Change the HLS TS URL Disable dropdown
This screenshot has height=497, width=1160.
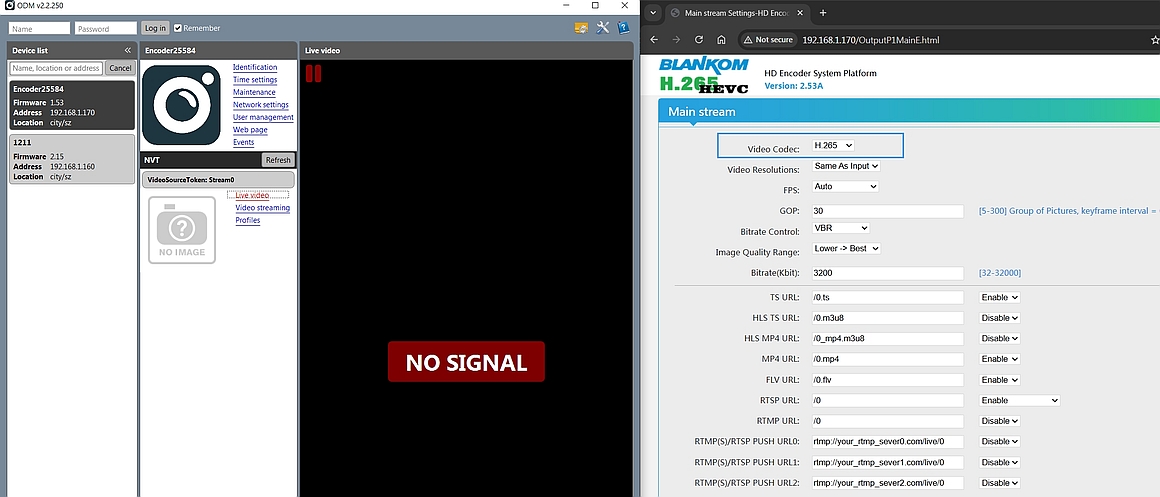(x=999, y=318)
